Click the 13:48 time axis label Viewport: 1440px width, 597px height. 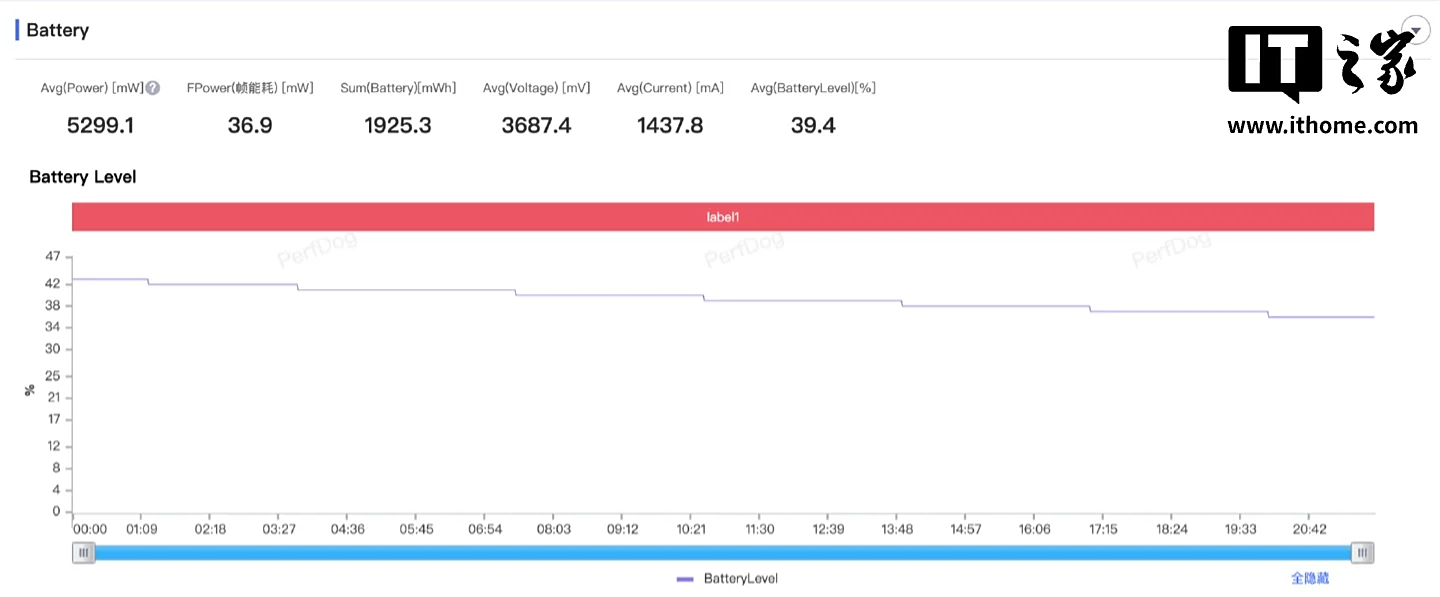898,529
